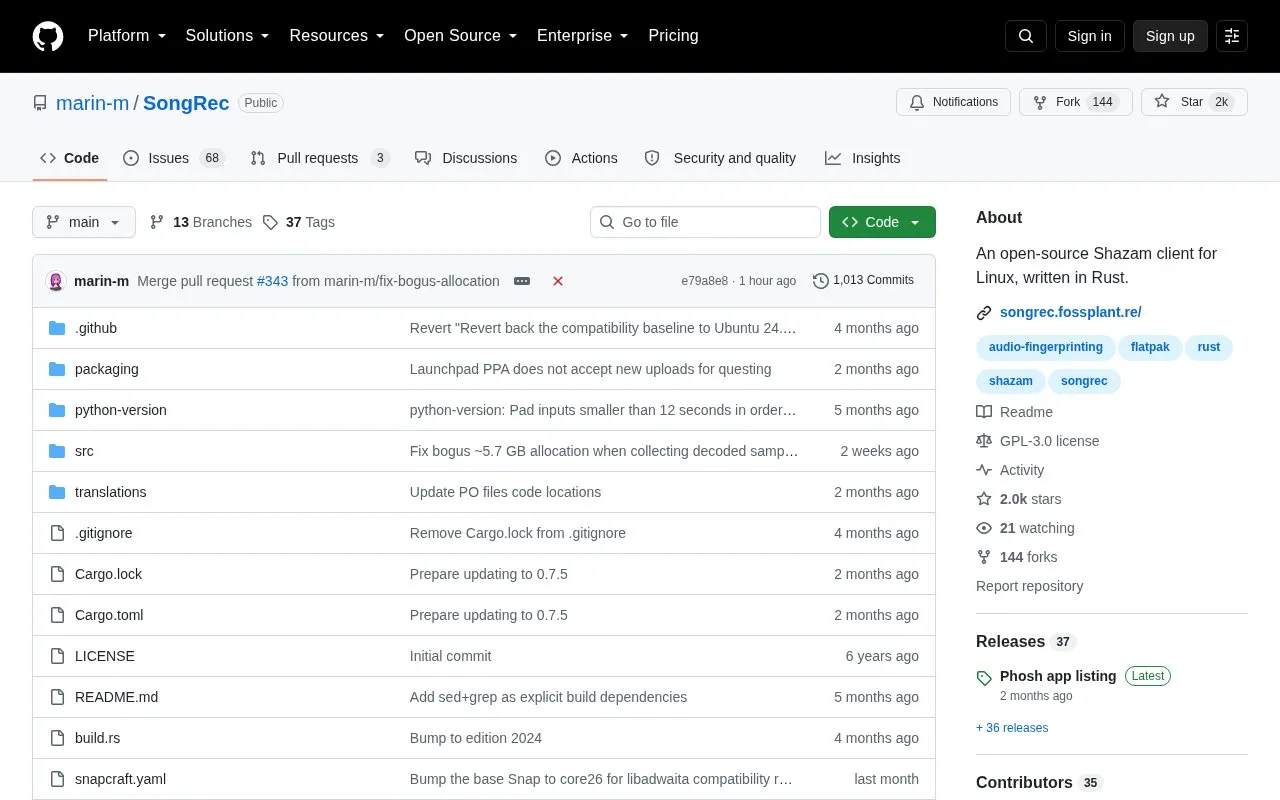
Task: Open the Discussions tab
Action: pos(466,158)
